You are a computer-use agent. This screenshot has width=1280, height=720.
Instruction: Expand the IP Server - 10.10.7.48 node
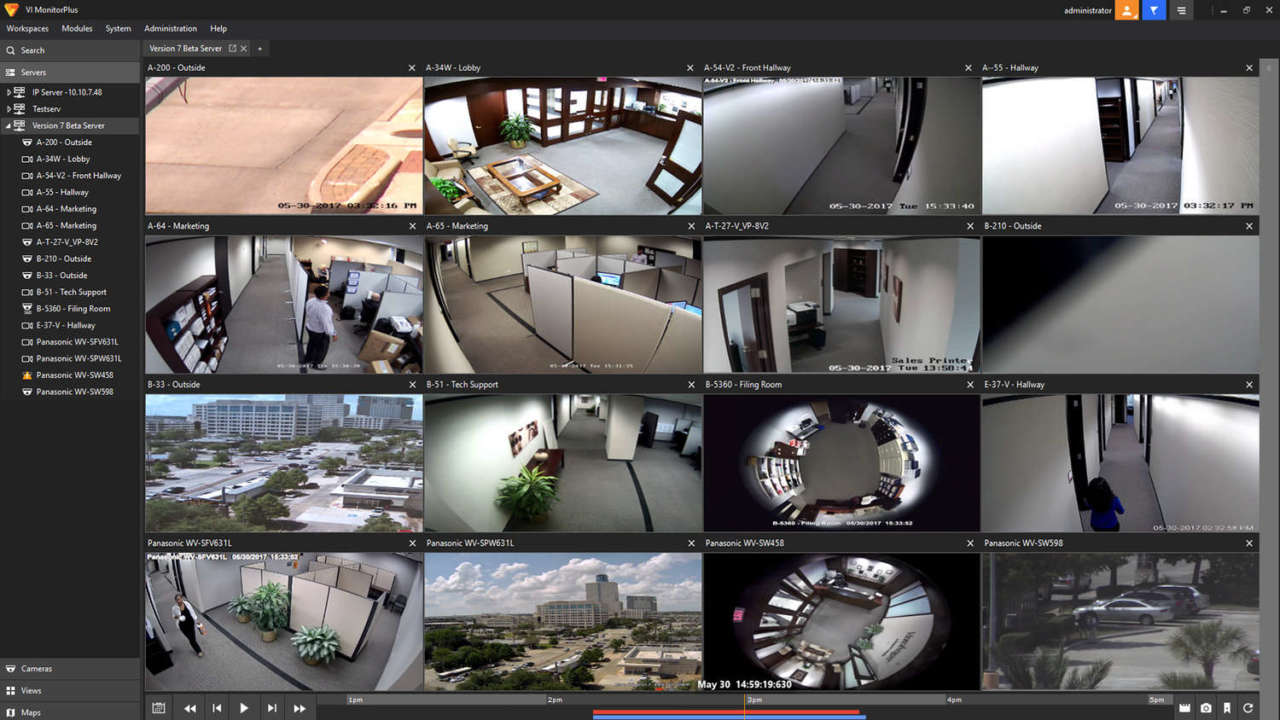pyautogui.click(x=8, y=92)
